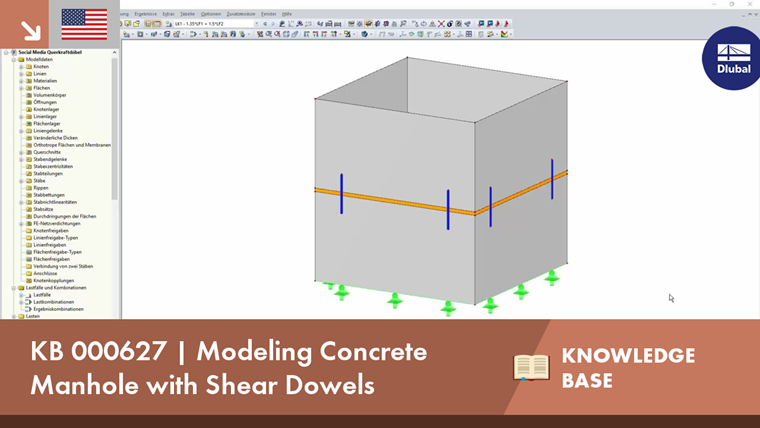Click the red X delete toolbar icon
Image resolution: width=760 pixels, height=428 pixels.
(x=441, y=24)
